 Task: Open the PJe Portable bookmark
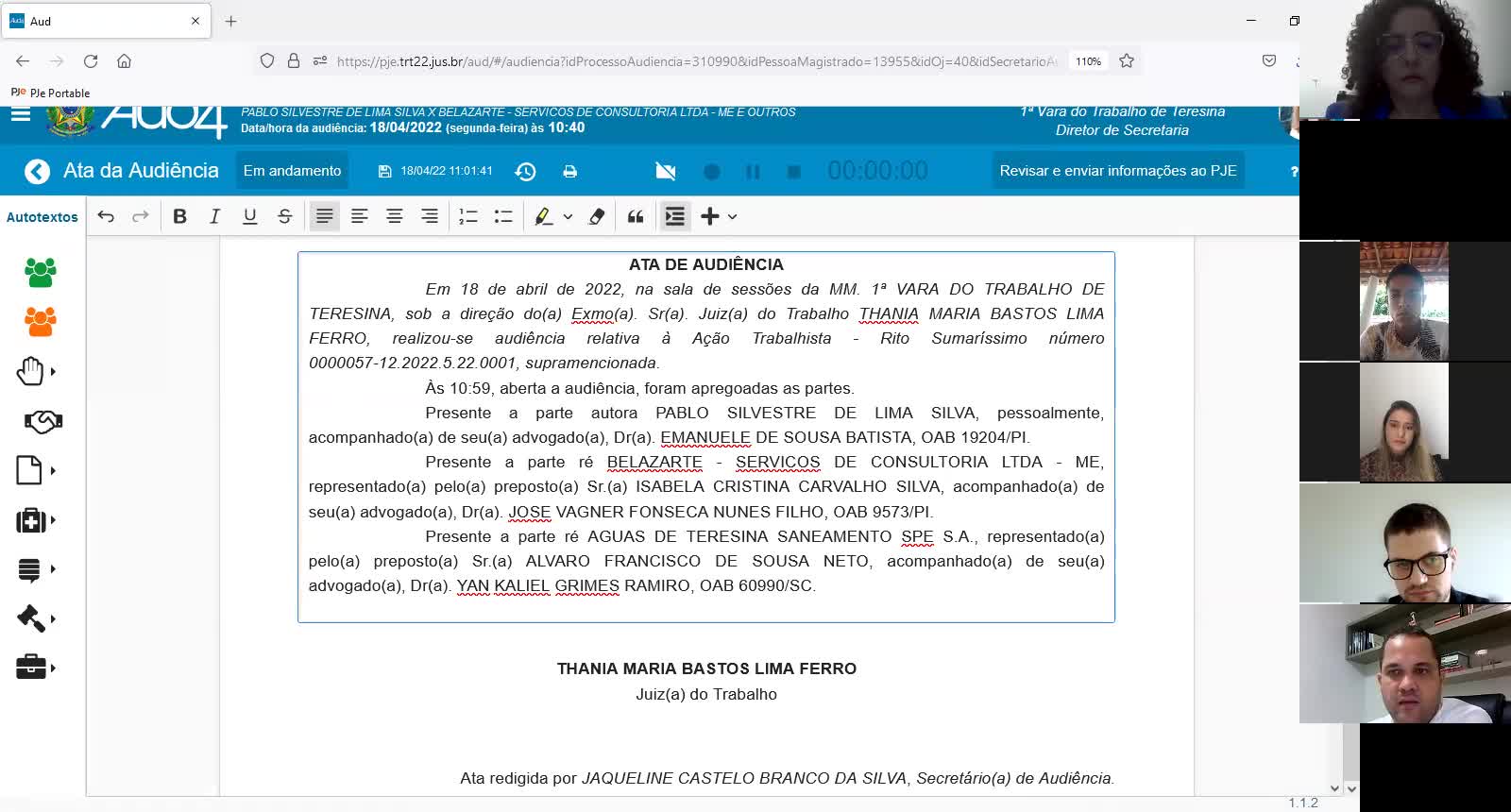pos(51,93)
